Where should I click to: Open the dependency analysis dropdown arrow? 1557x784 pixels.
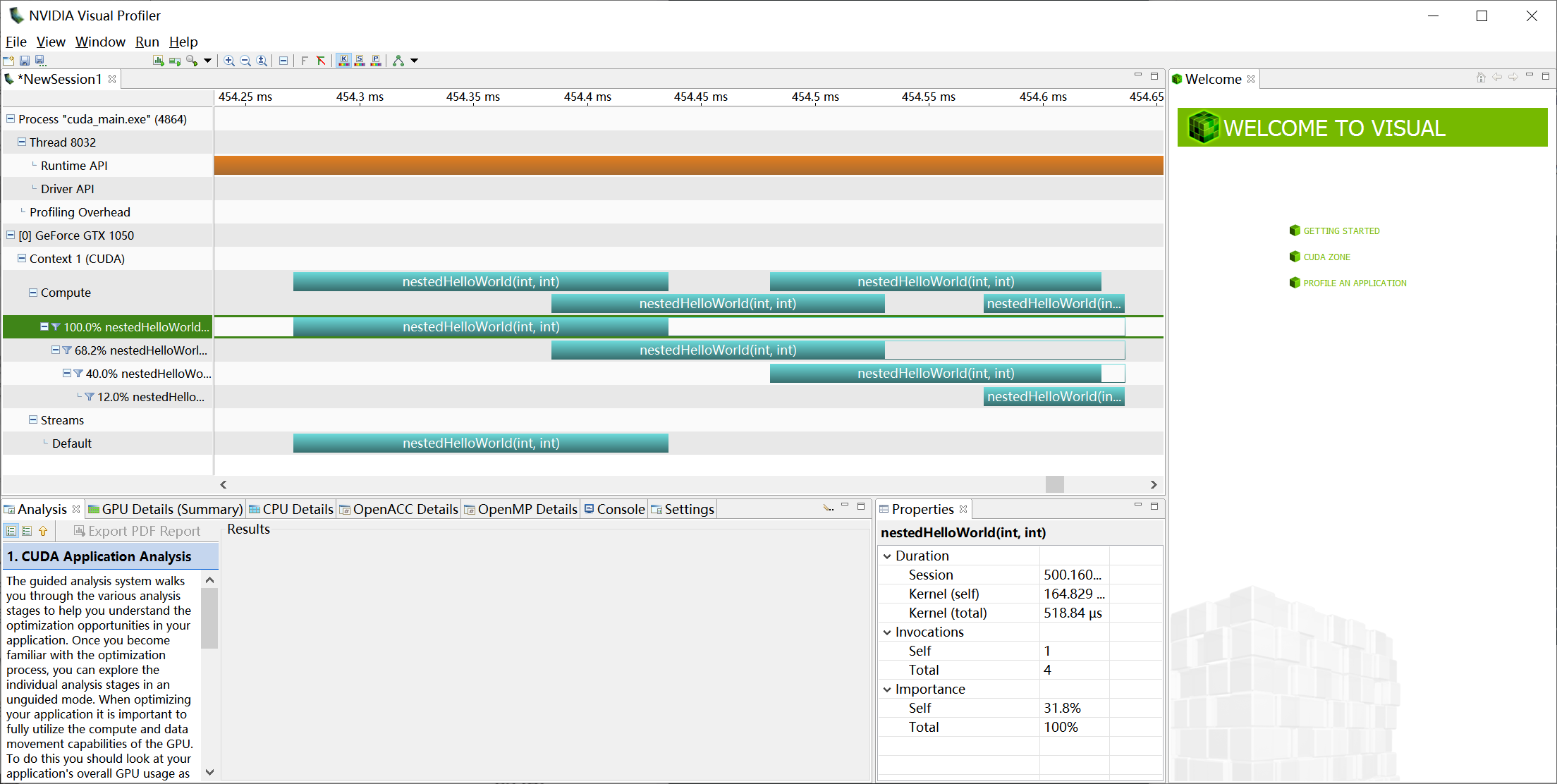(x=415, y=61)
